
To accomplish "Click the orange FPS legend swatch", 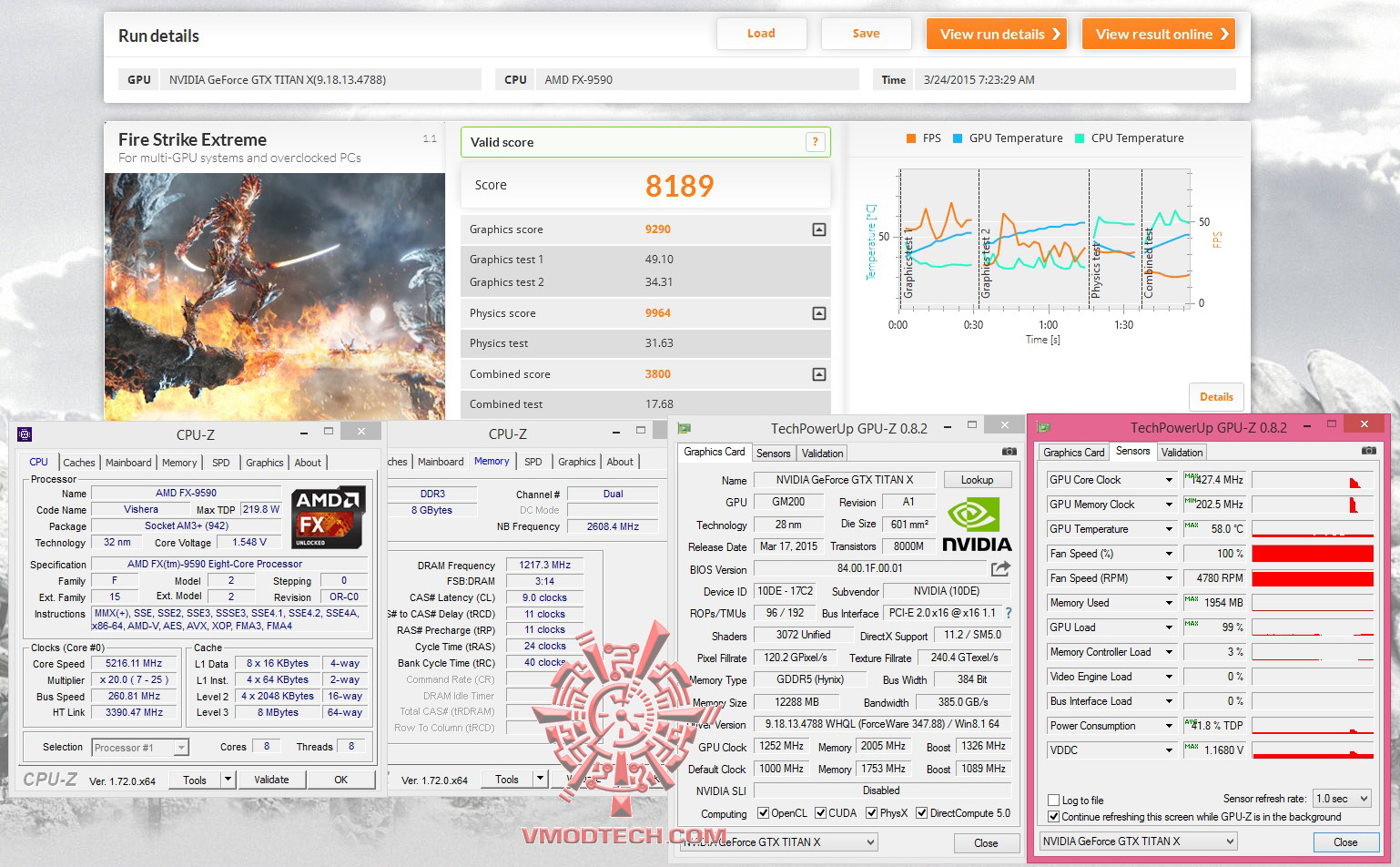I will pos(911,138).
